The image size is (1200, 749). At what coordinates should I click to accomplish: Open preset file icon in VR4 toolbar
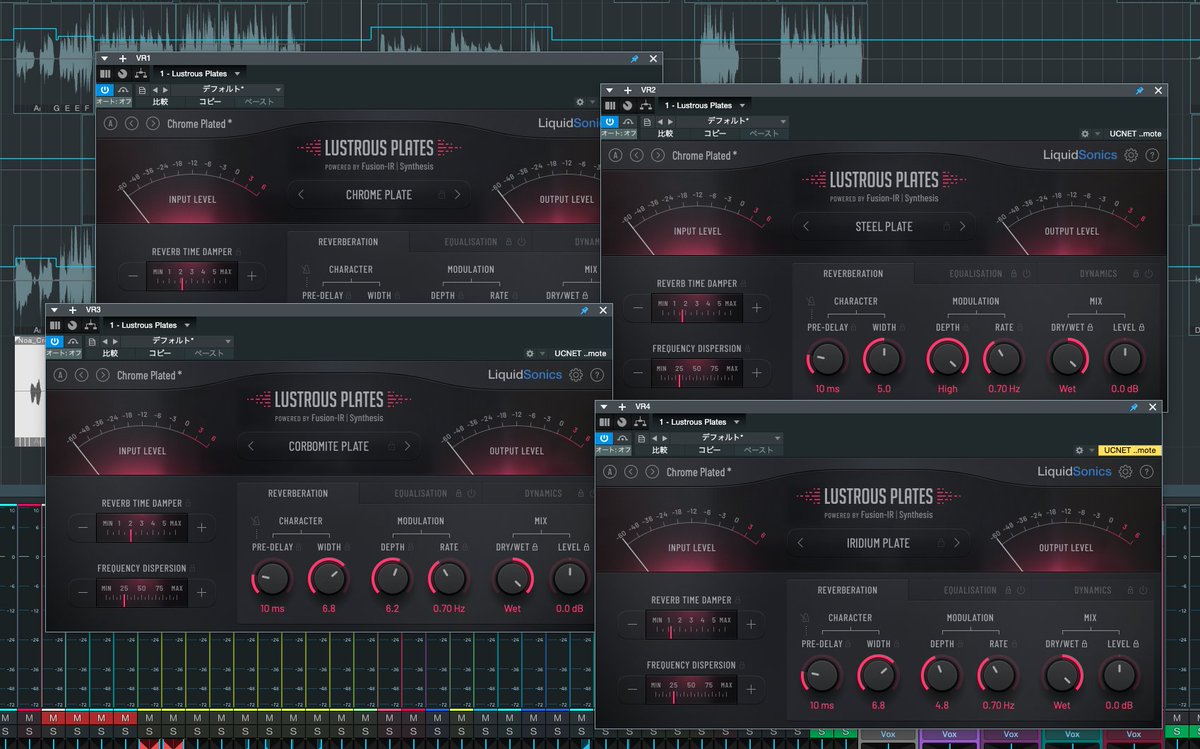pyautogui.click(x=642, y=437)
